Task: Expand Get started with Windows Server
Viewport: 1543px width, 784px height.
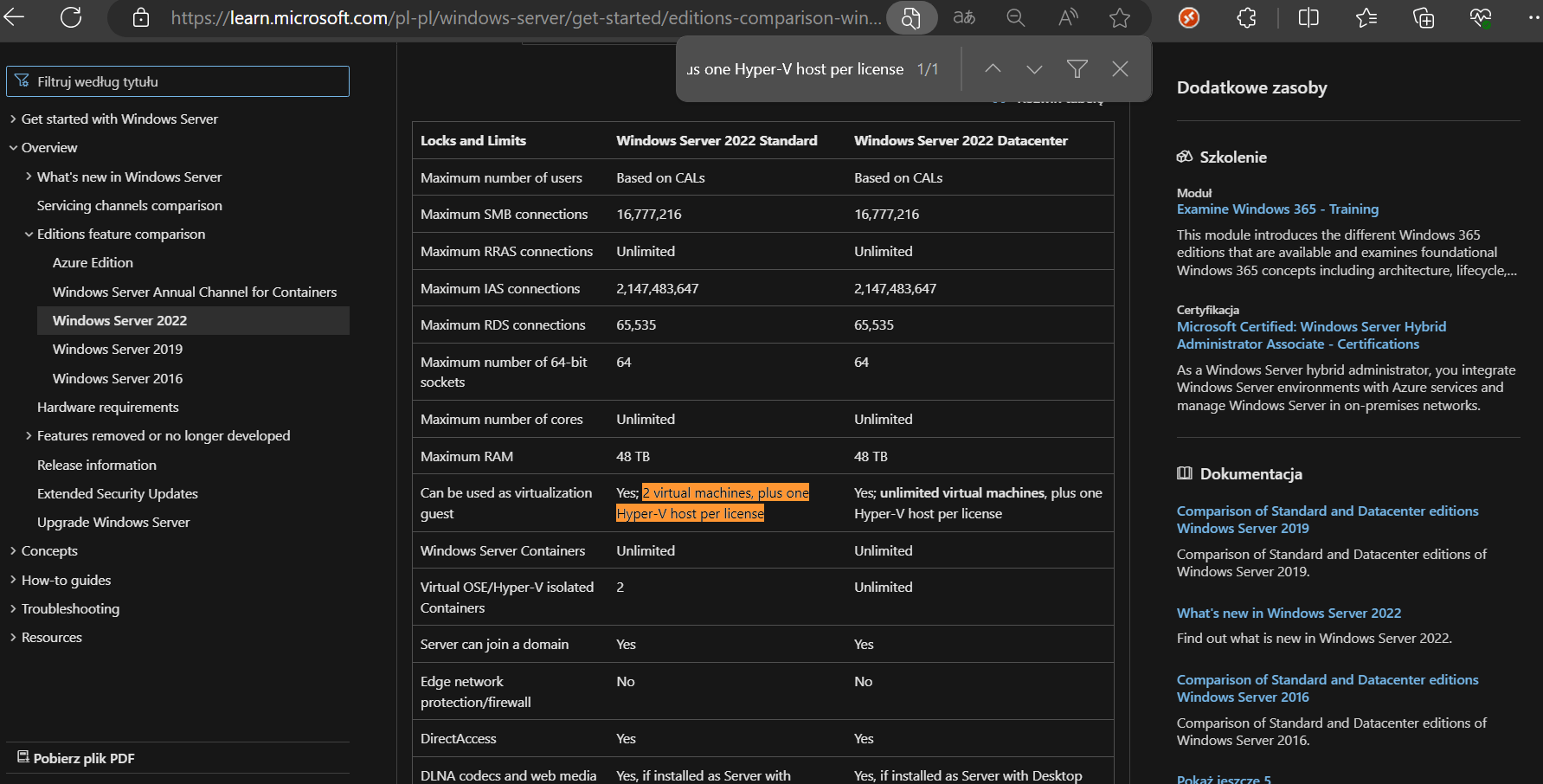Action: [13, 119]
